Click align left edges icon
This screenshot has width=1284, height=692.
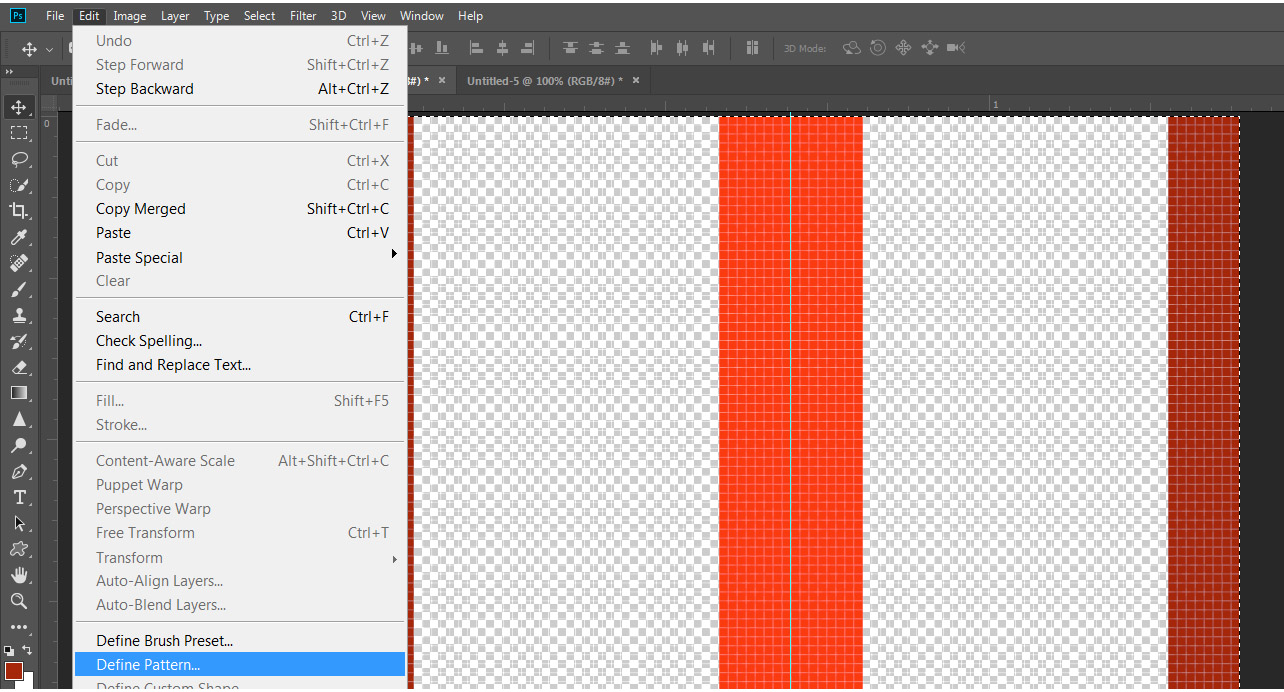476,48
